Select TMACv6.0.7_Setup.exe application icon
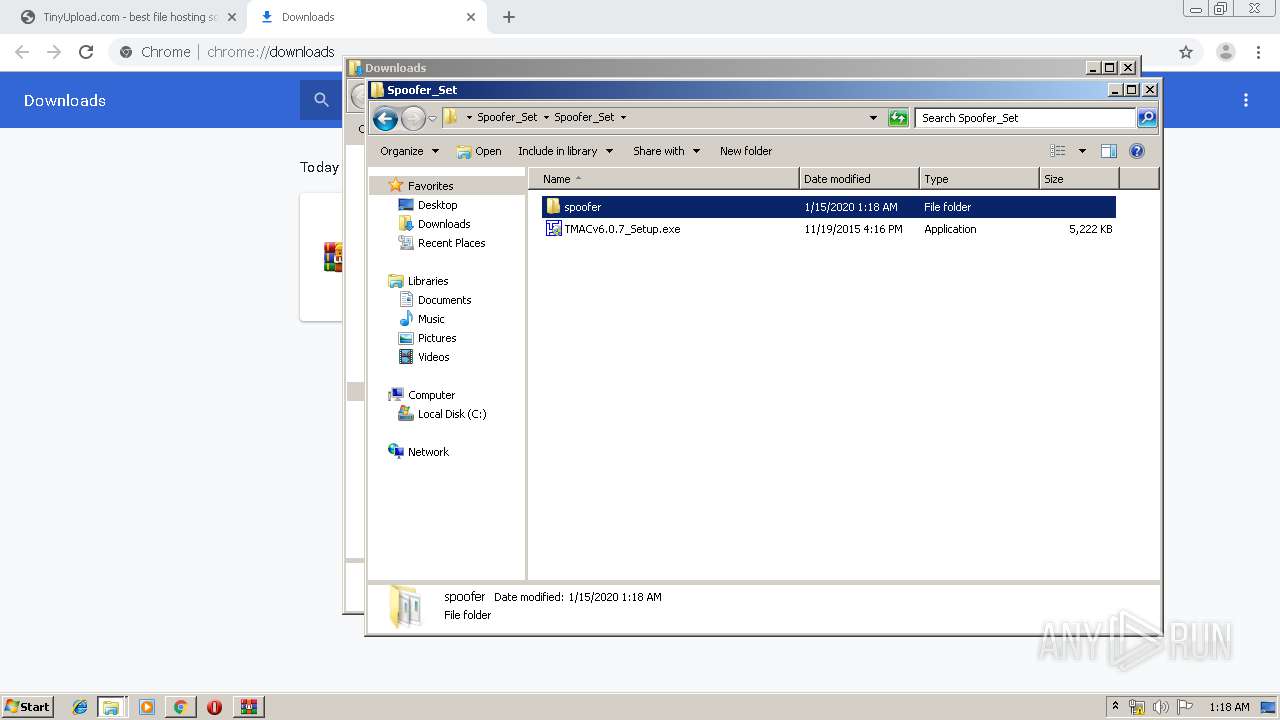The width and height of the screenshot is (1280, 720). coord(553,228)
